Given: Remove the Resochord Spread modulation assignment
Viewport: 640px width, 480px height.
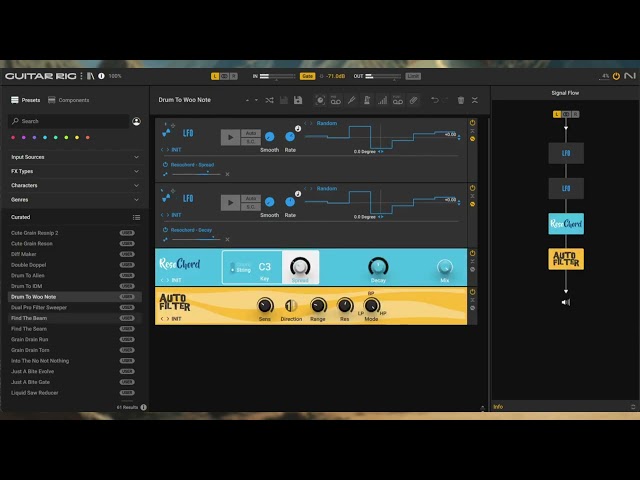Looking at the screenshot, I should click(227, 174).
